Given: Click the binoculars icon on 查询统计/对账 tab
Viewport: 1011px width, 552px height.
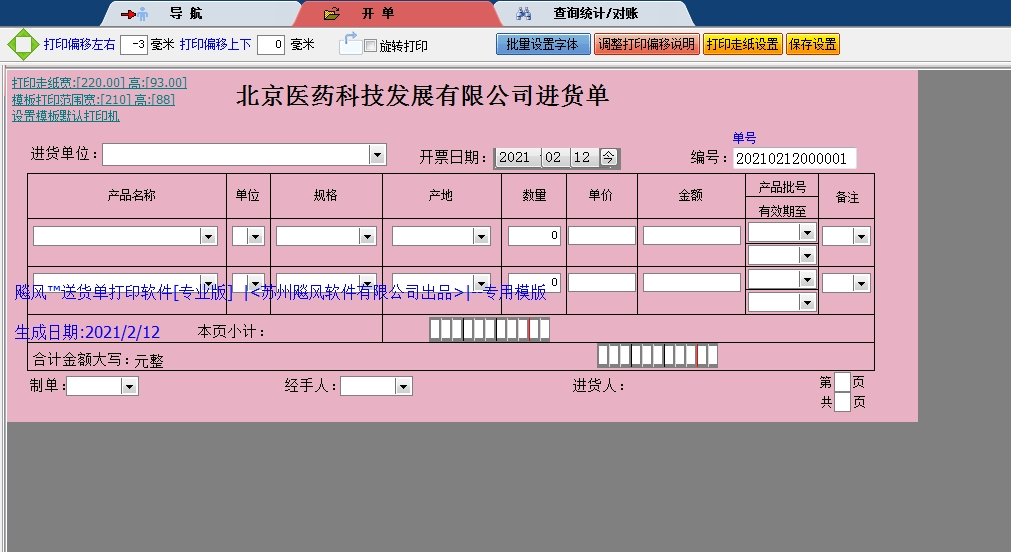Looking at the screenshot, I should point(524,14).
